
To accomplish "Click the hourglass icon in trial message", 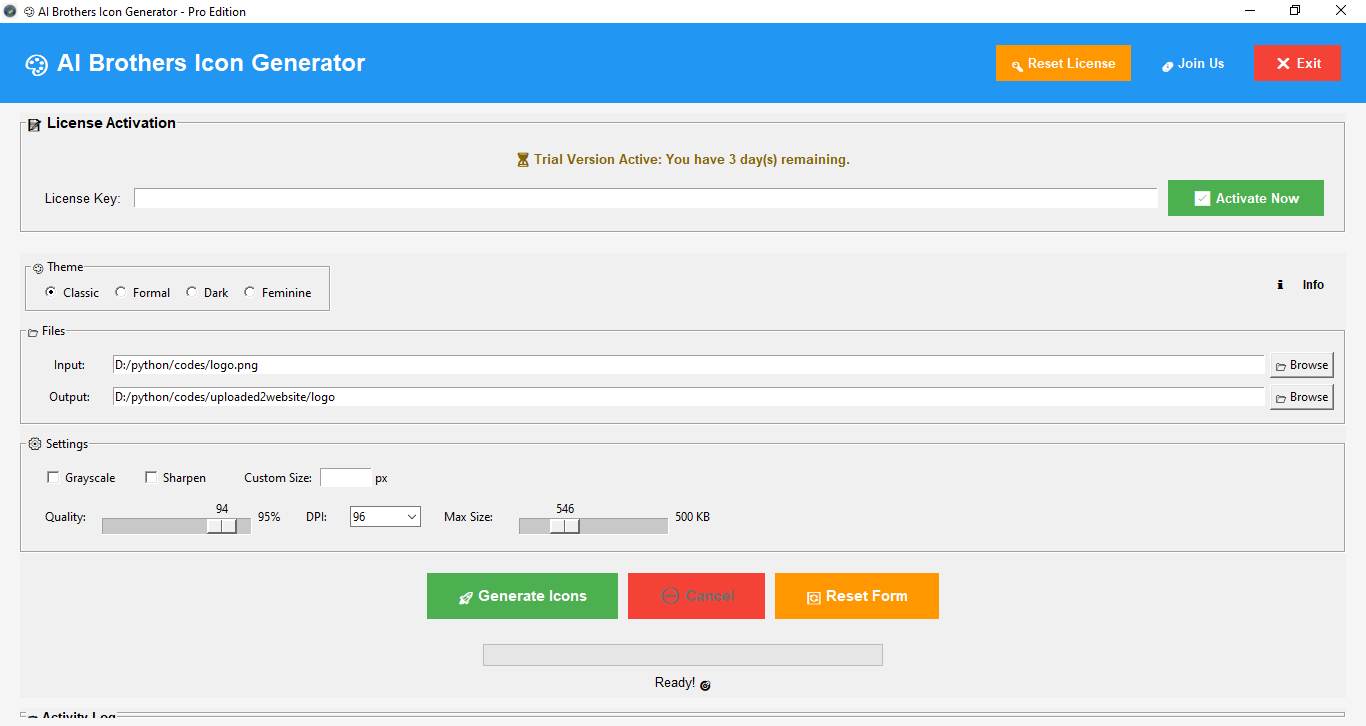I will click(x=523, y=160).
